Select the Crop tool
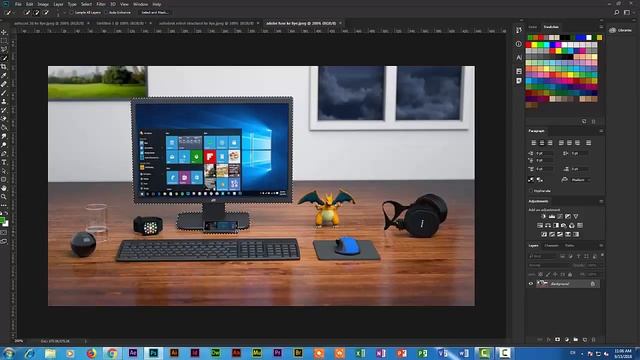The image size is (640, 360). pos(4,67)
